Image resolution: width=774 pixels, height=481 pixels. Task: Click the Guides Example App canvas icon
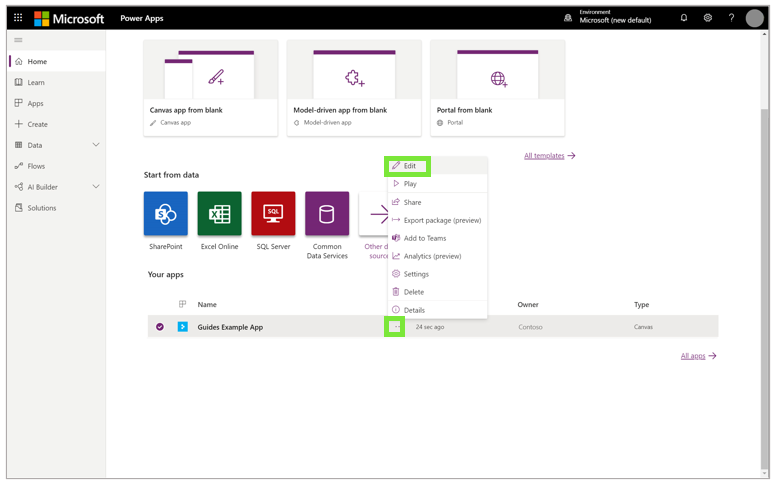[x=183, y=327]
